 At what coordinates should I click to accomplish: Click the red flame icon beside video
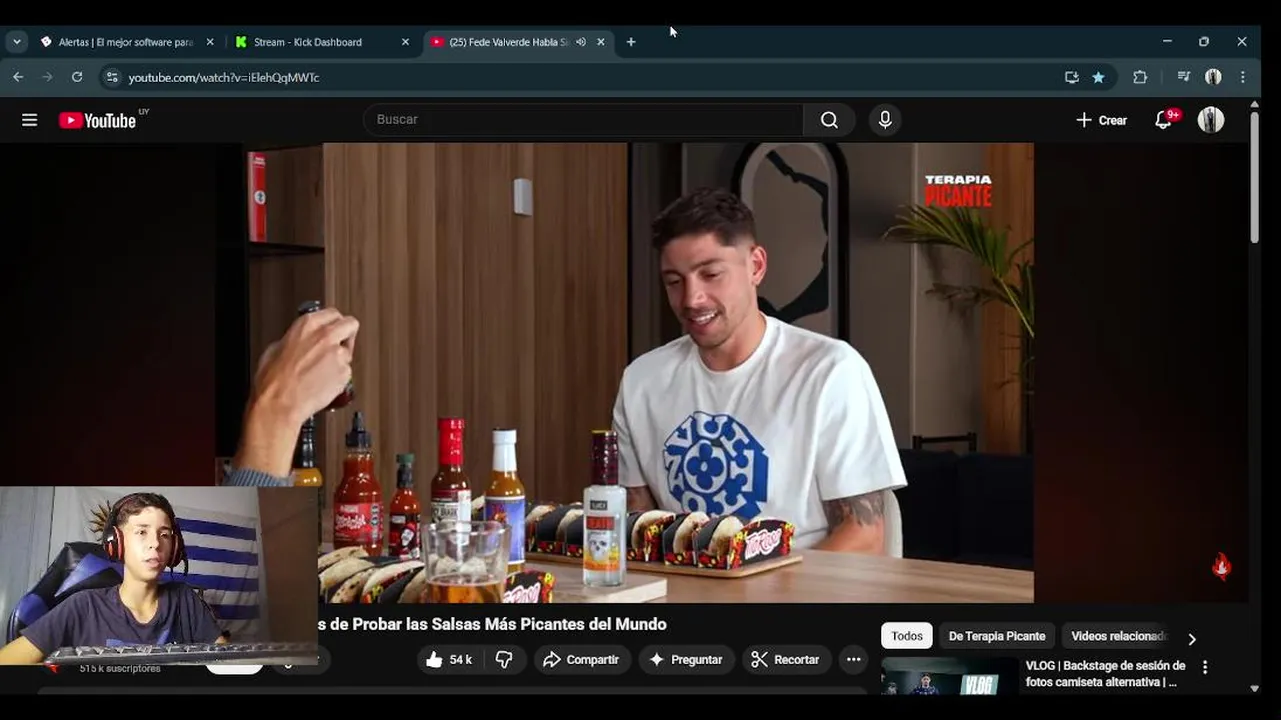click(x=1221, y=567)
